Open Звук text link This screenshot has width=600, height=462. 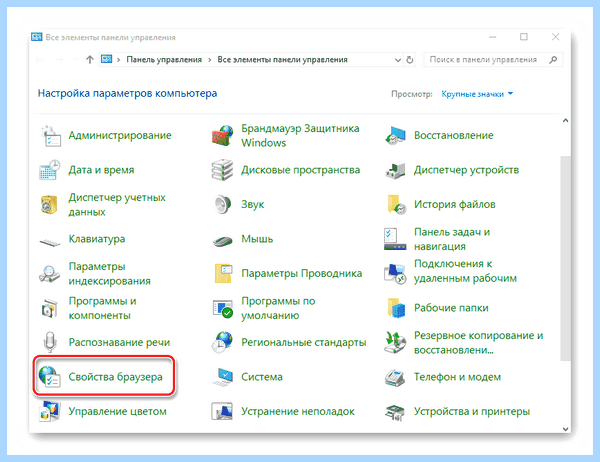point(253,204)
